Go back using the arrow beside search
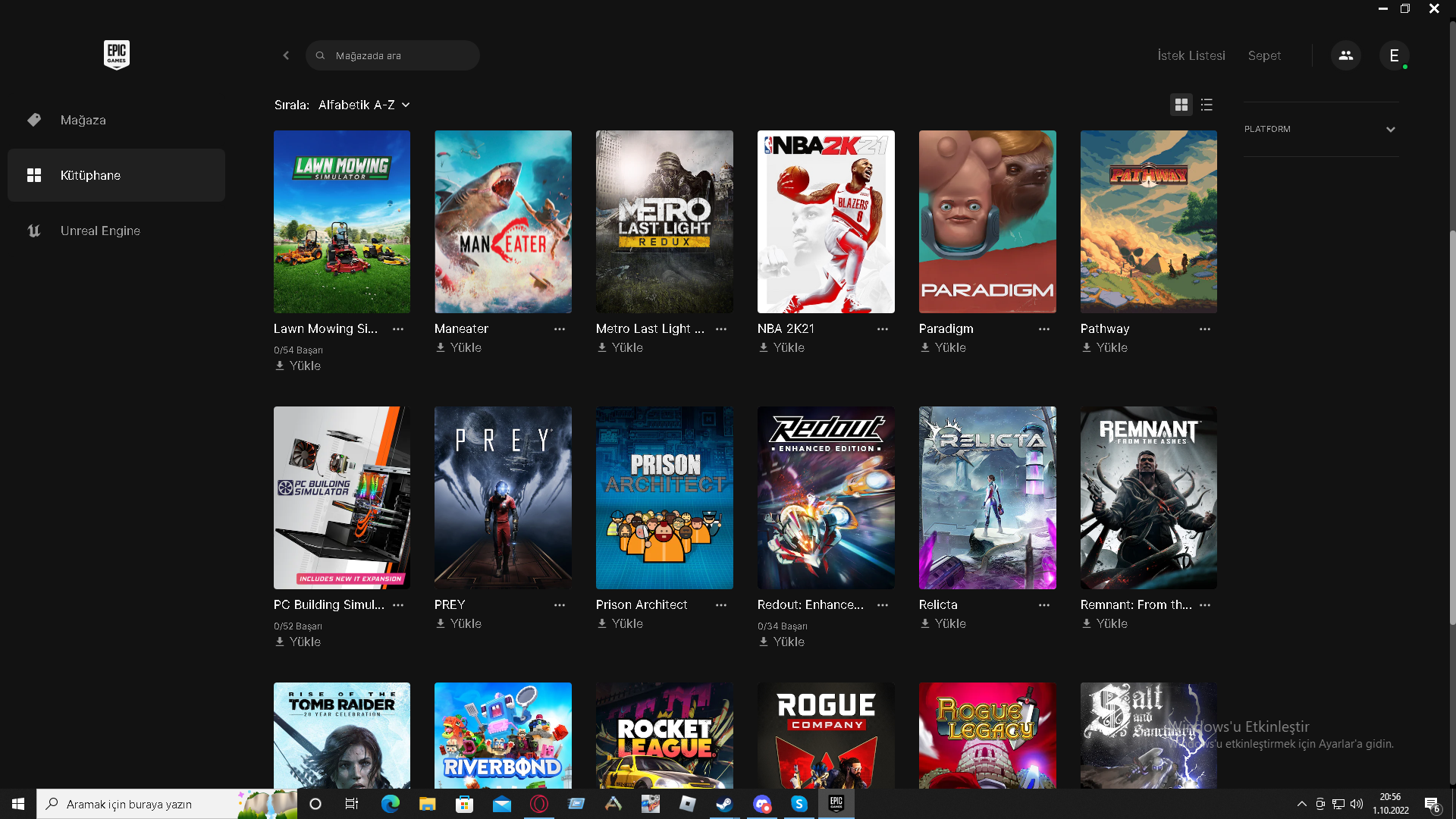 (x=286, y=55)
